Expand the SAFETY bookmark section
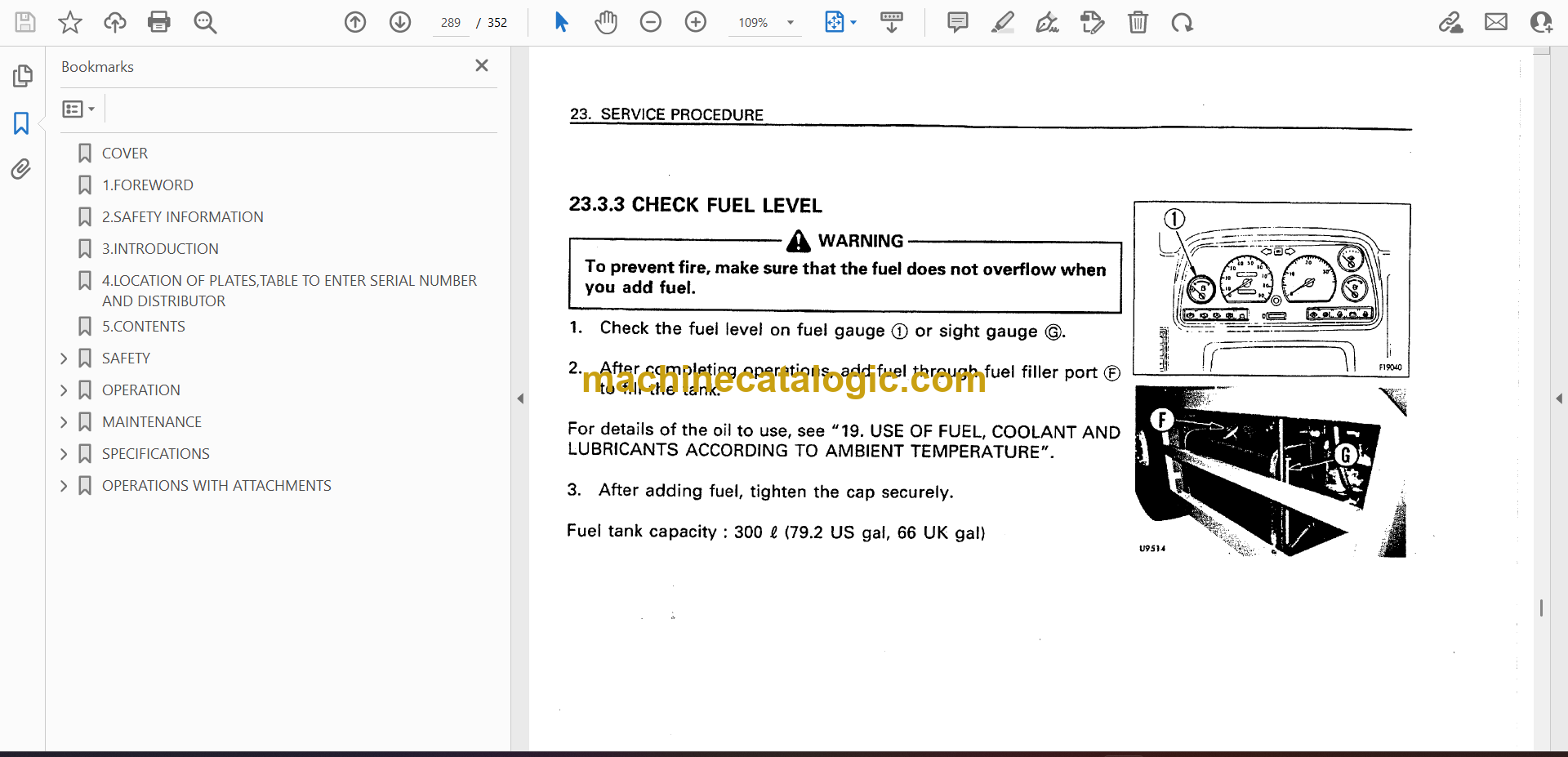 pyautogui.click(x=64, y=358)
